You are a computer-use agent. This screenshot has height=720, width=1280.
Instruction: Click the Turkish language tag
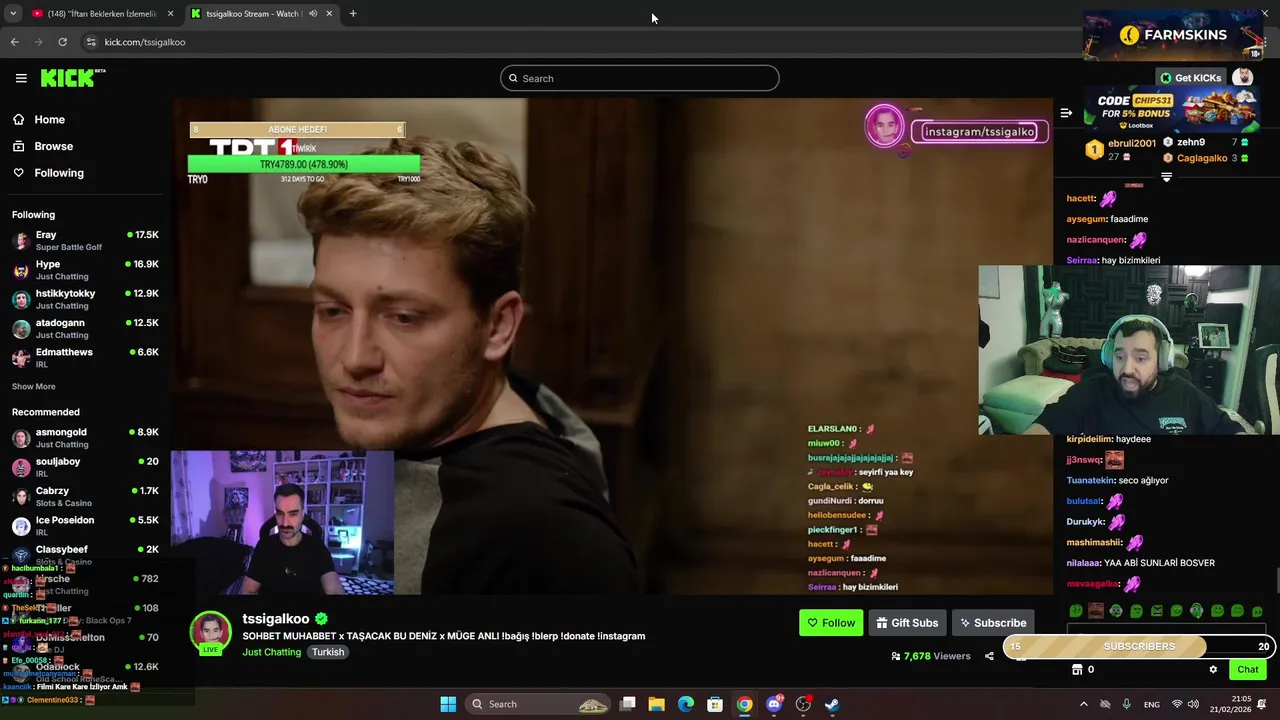(x=327, y=652)
